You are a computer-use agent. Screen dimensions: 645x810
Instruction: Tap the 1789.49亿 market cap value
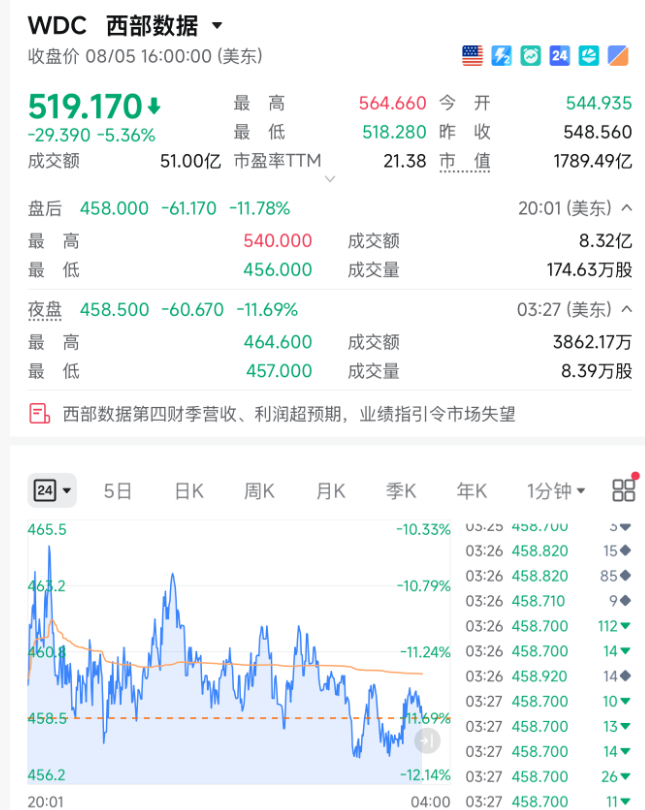(x=593, y=161)
